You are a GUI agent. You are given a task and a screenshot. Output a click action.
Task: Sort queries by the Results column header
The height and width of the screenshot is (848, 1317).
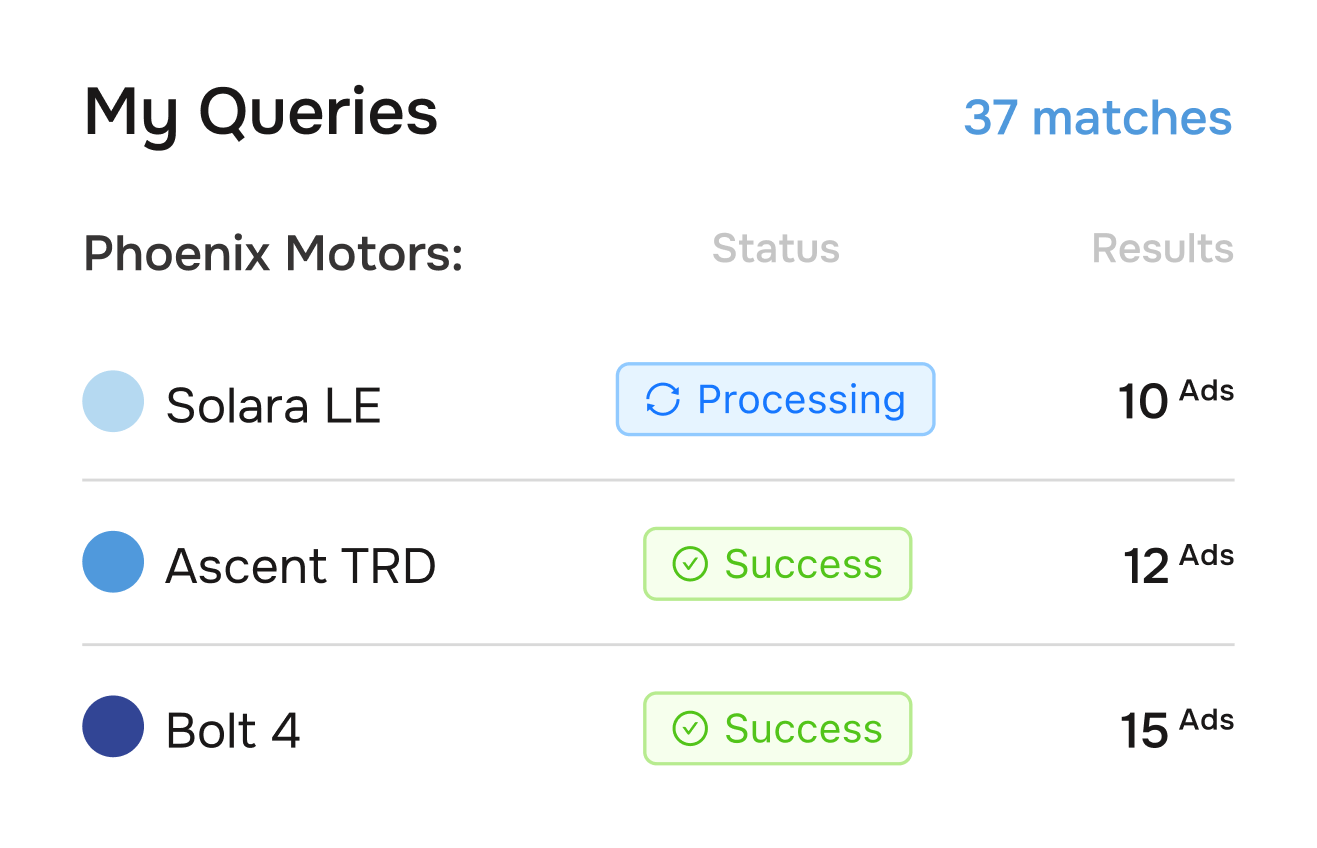coord(1163,249)
